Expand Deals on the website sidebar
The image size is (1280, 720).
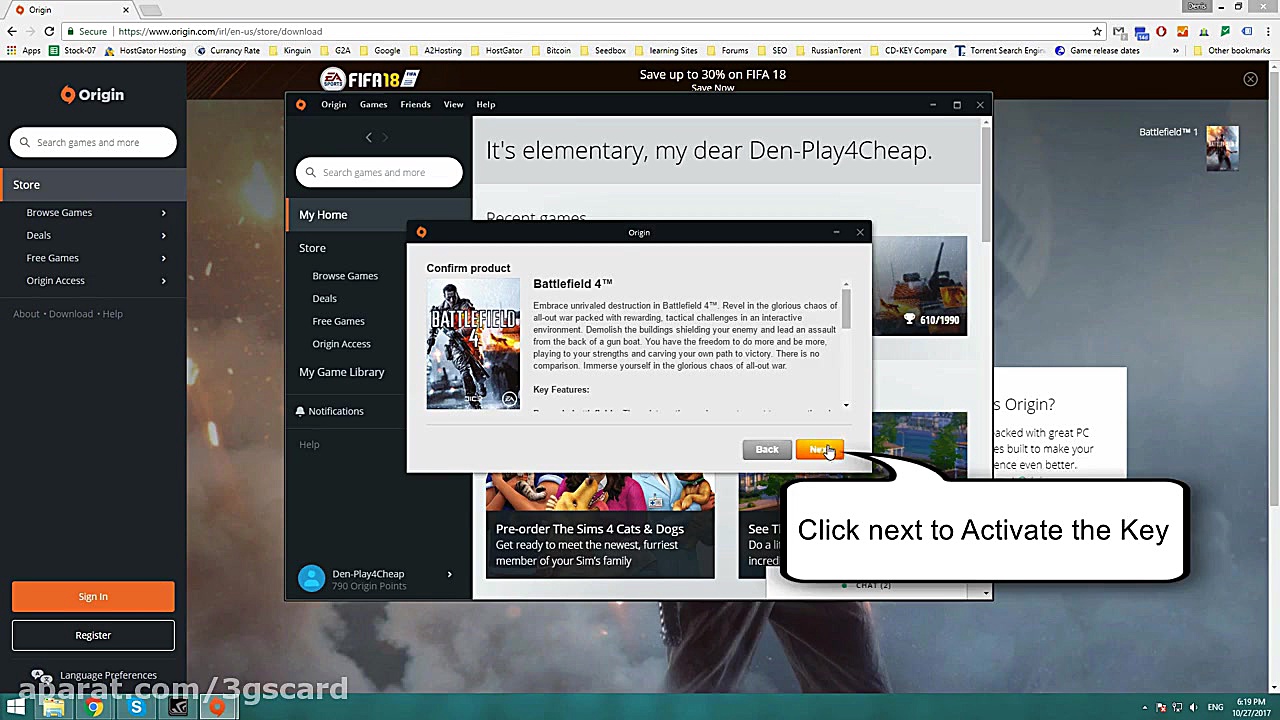(163, 235)
